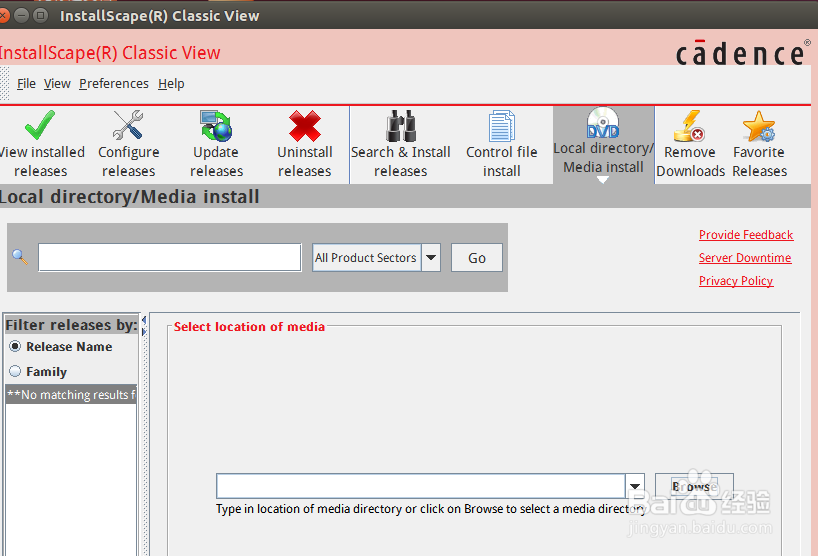This screenshot has width=818, height=556.
Task: Click the media directory location field
Action: 421,486
